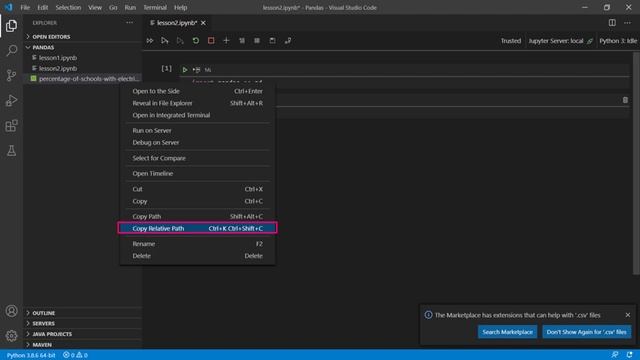Image resolution: width=640 pixels, height=360 pixels.
Task: Open Explorer views and more actions ellipsis
Action: (x=129, y=23)
